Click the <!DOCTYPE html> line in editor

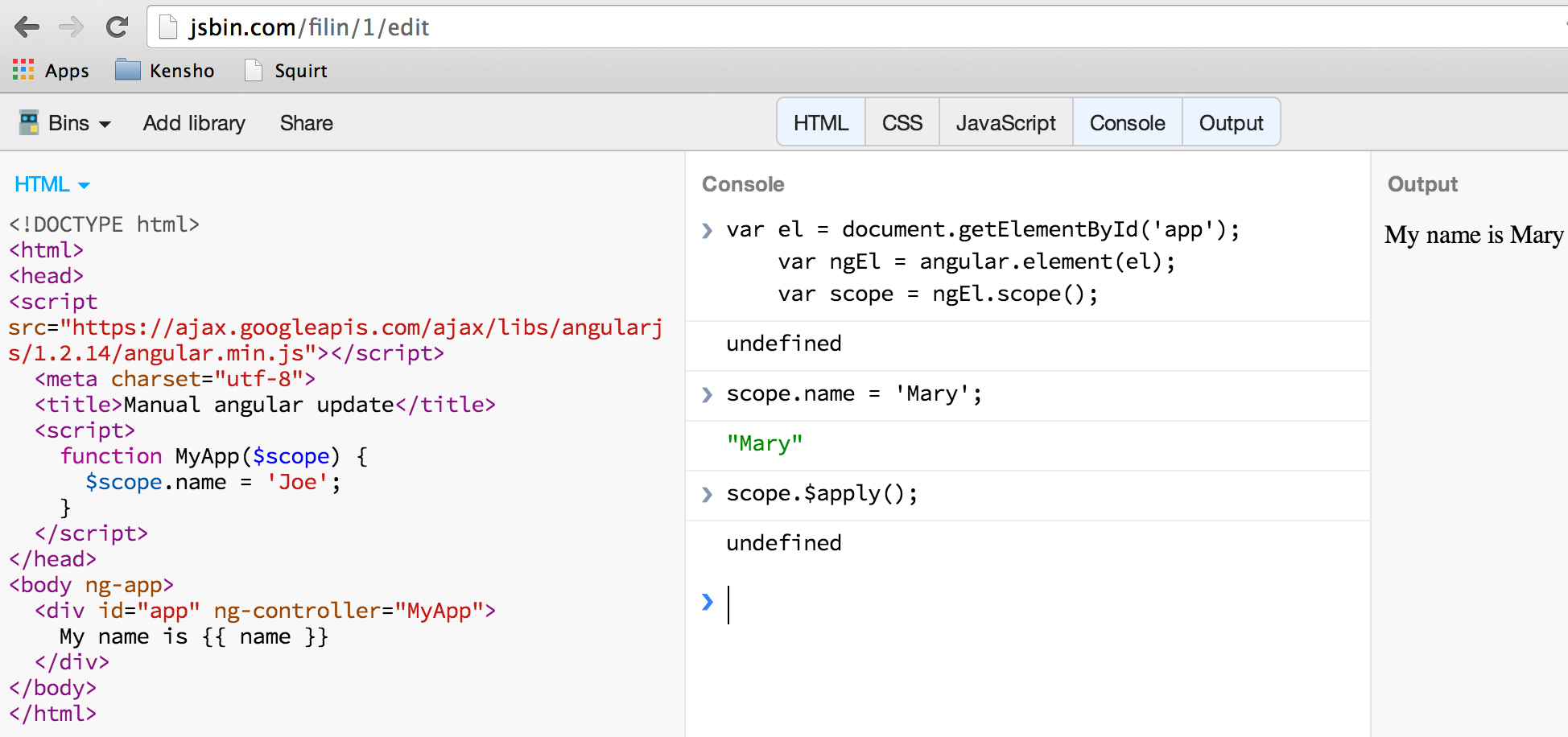tap(104, 224)
